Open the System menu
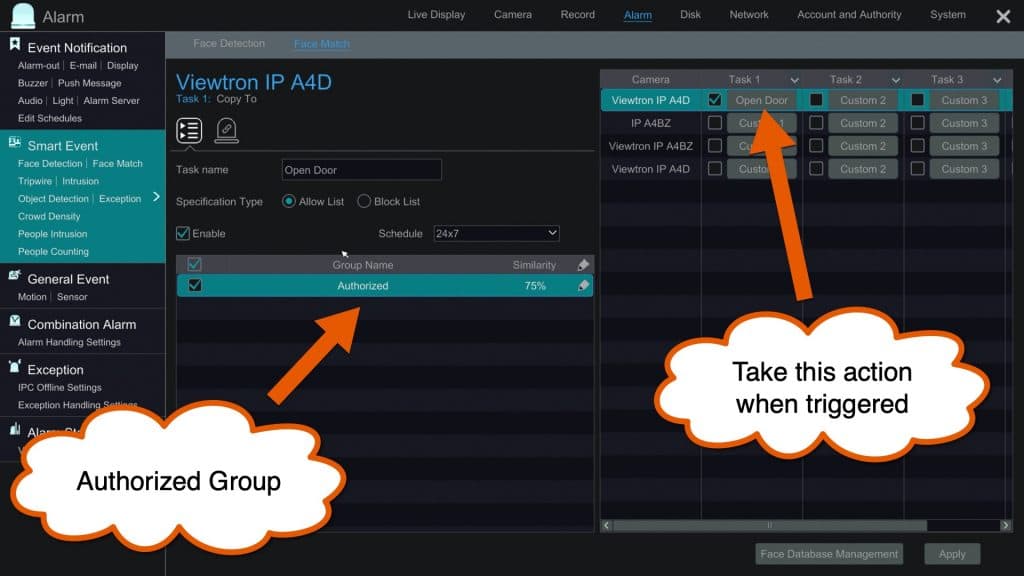This screenshot has height=576, width=1024. [x=948, y=14]
